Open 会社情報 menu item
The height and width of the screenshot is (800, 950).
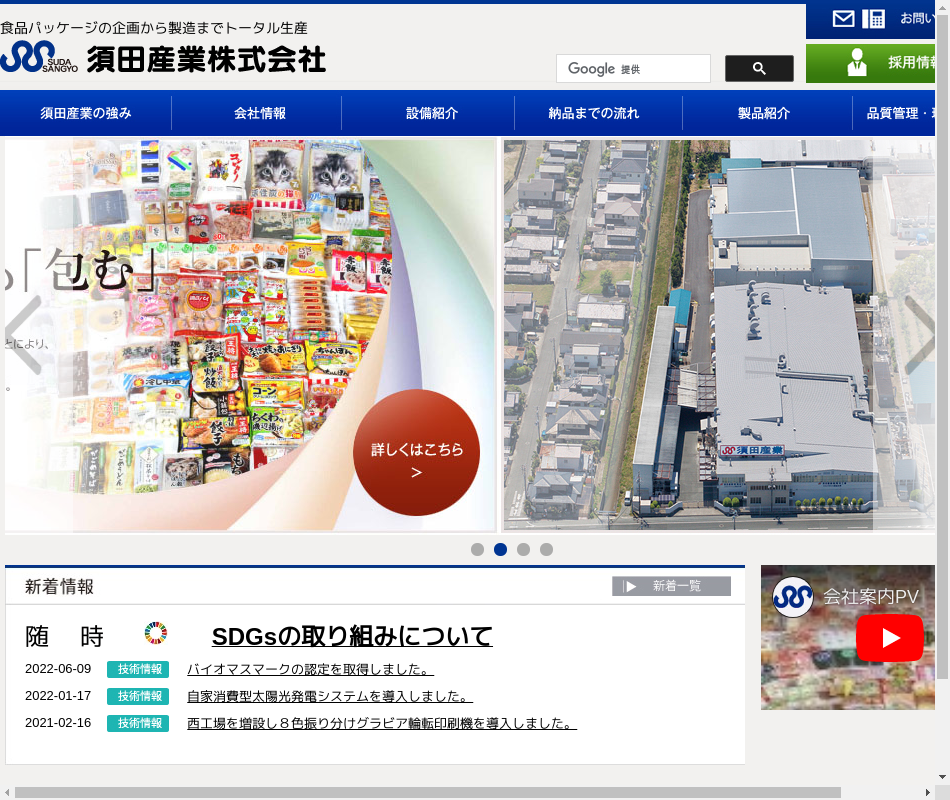click(259, 113)
